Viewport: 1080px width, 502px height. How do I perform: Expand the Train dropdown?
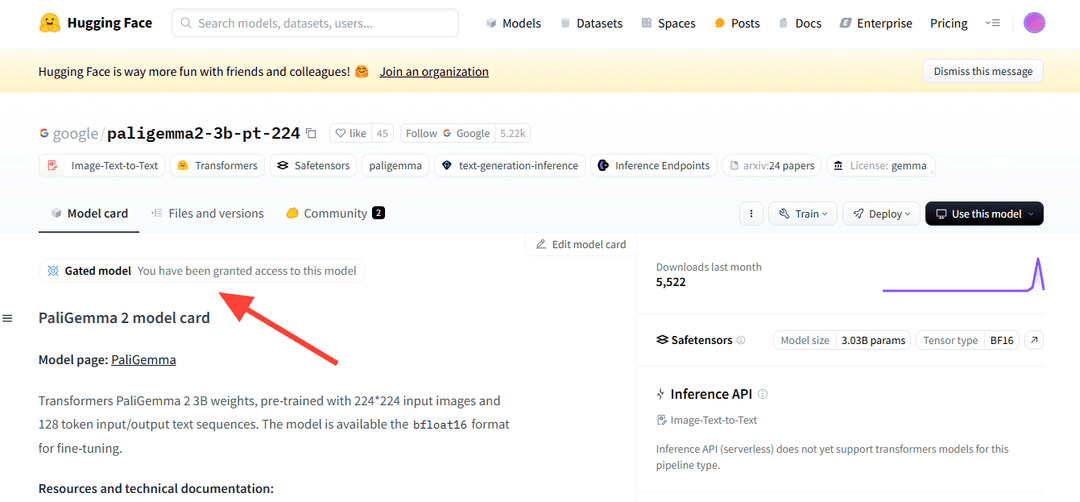802,213
